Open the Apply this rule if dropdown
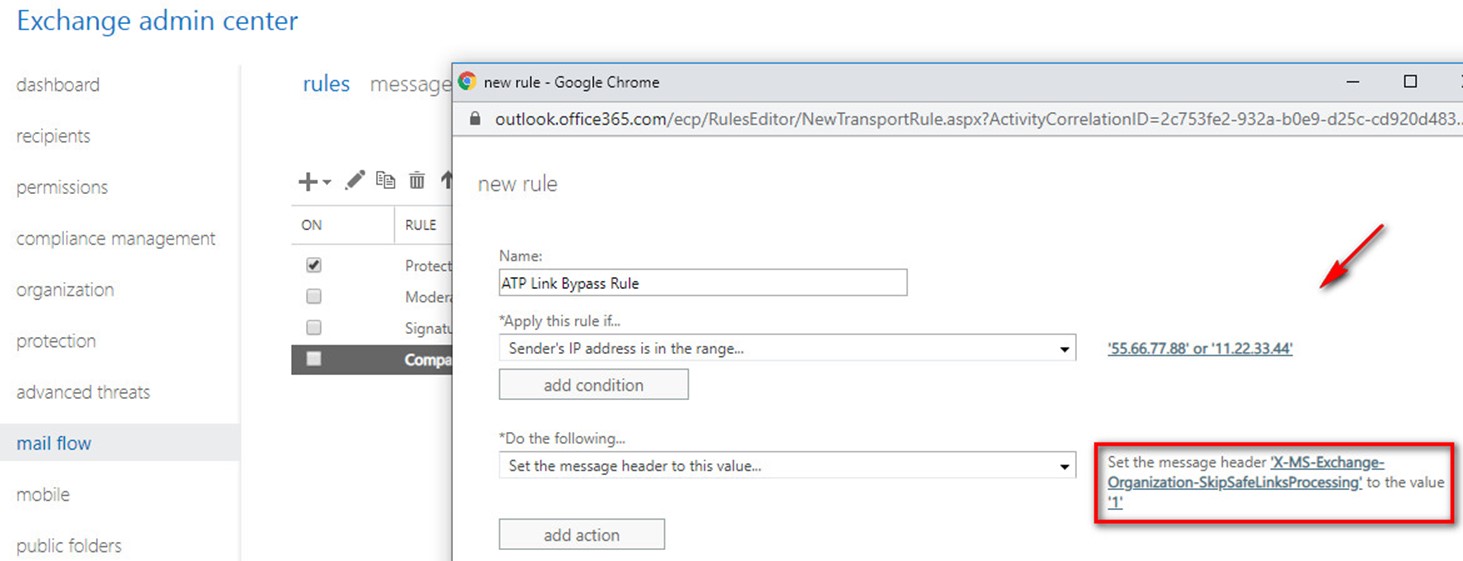1463x561 pixels. 787,349
